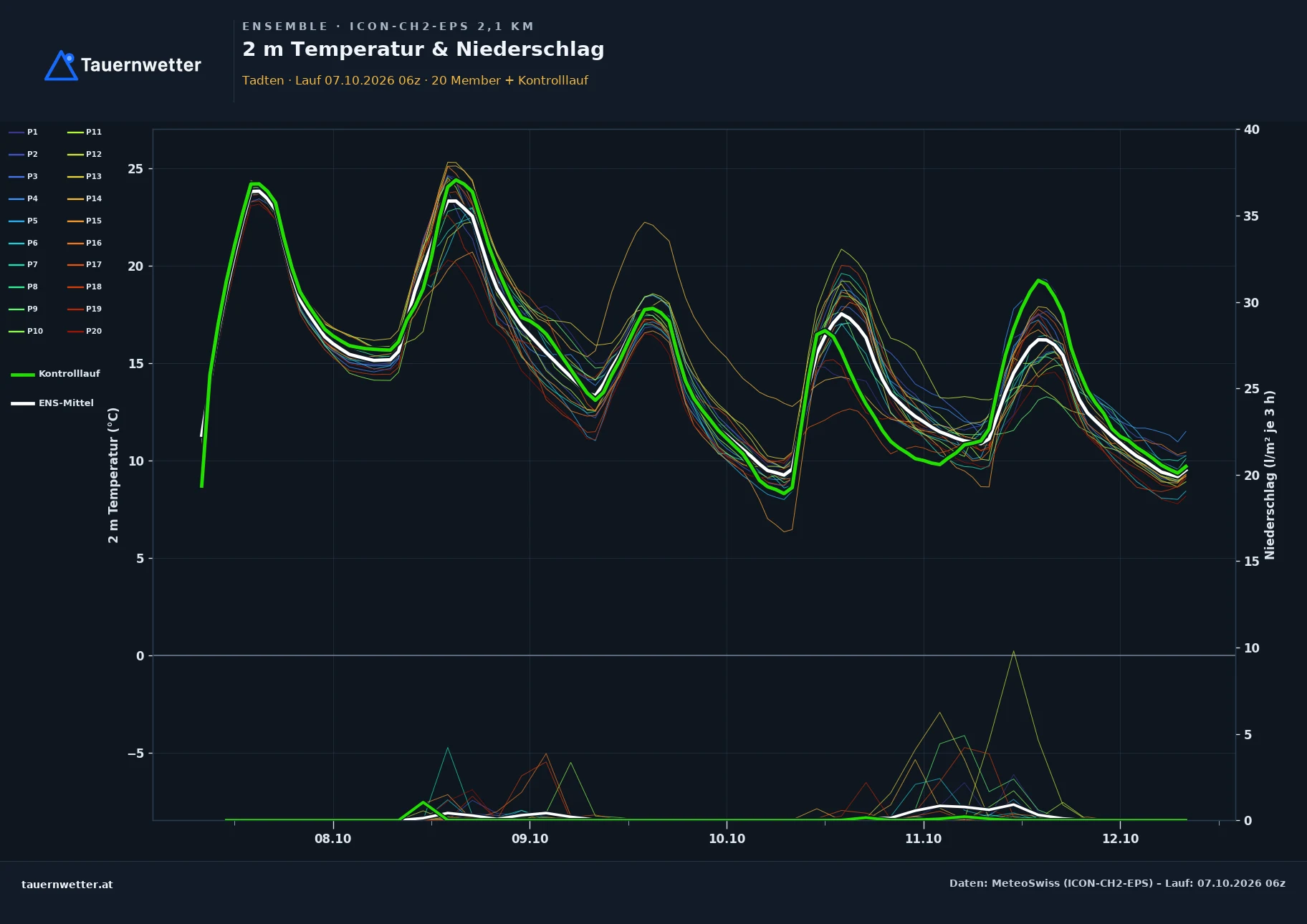Click the Kontrolllauf legend entry

point(55,374)
